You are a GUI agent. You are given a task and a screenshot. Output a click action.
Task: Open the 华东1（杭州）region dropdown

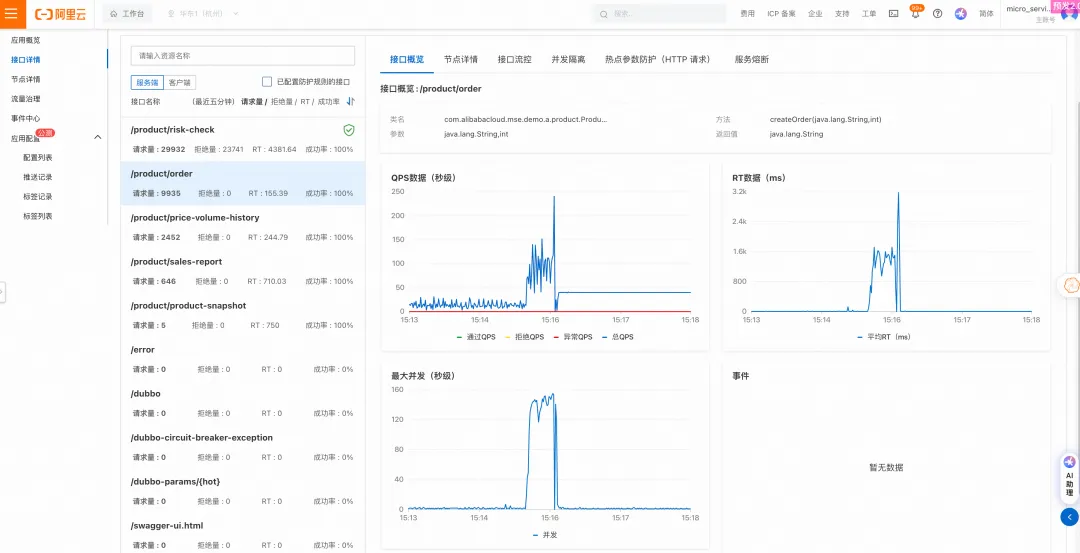[203, 14]
